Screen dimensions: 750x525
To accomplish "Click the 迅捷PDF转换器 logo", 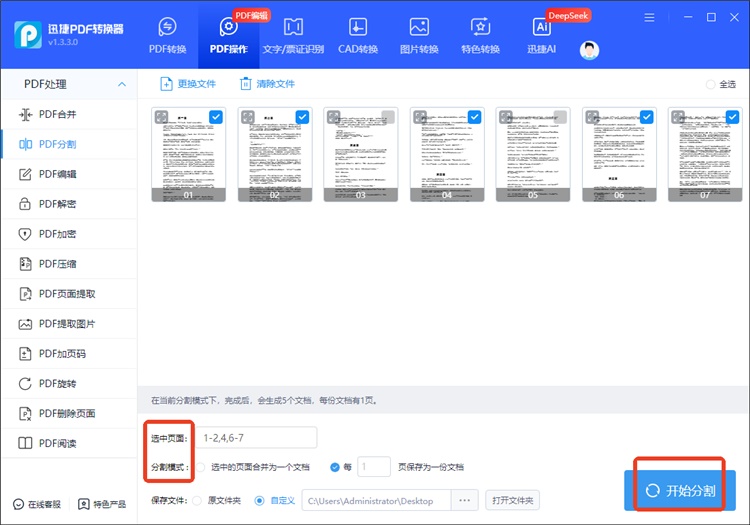I will (69, 34).
